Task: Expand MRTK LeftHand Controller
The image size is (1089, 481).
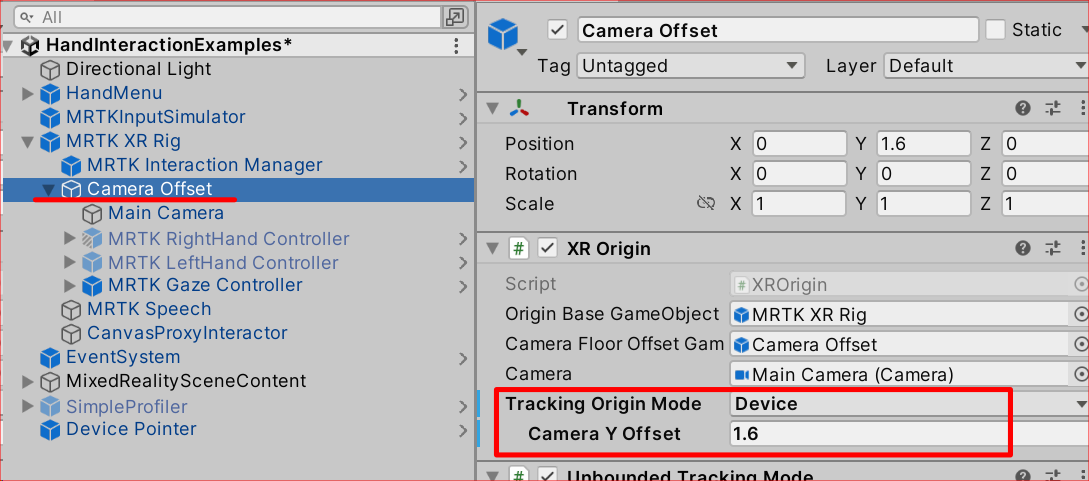Action: [x=69, y=262]
